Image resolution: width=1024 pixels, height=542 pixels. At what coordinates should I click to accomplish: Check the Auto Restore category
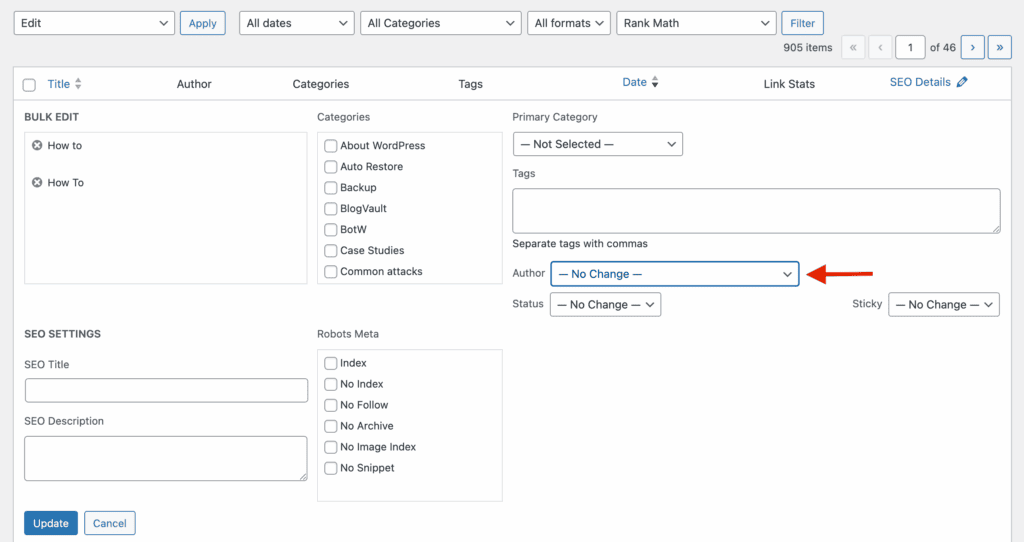pyautogui.click(x=331, y=167)
